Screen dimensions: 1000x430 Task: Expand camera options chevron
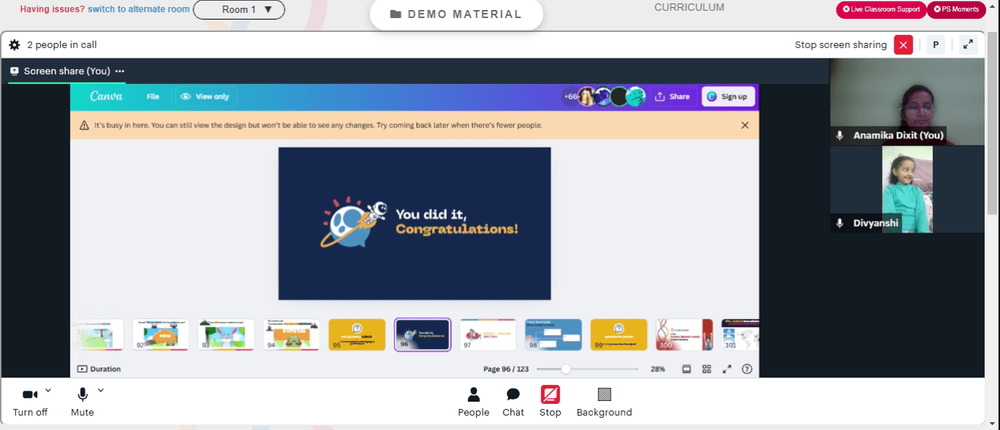pos(48,390)
